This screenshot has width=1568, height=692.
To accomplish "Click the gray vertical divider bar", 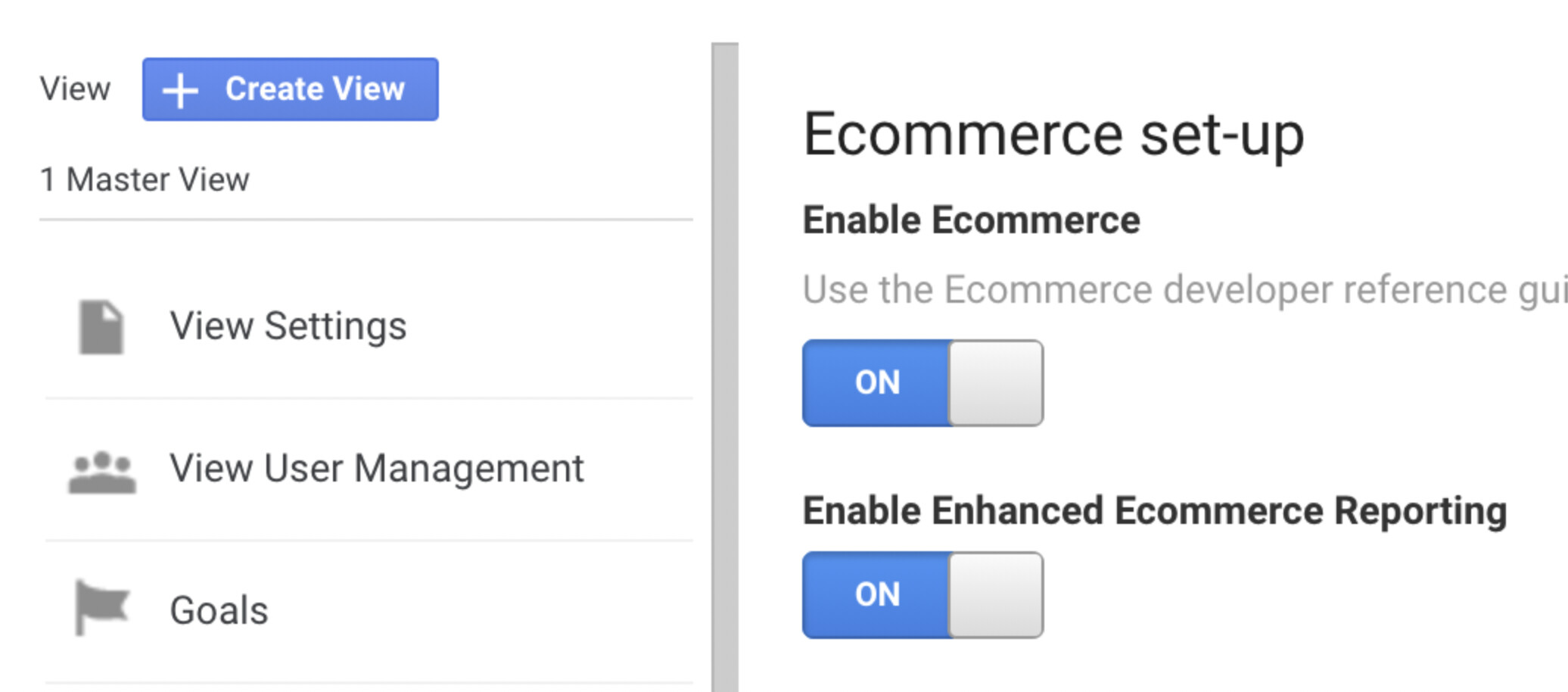I will tap(725, 363).
